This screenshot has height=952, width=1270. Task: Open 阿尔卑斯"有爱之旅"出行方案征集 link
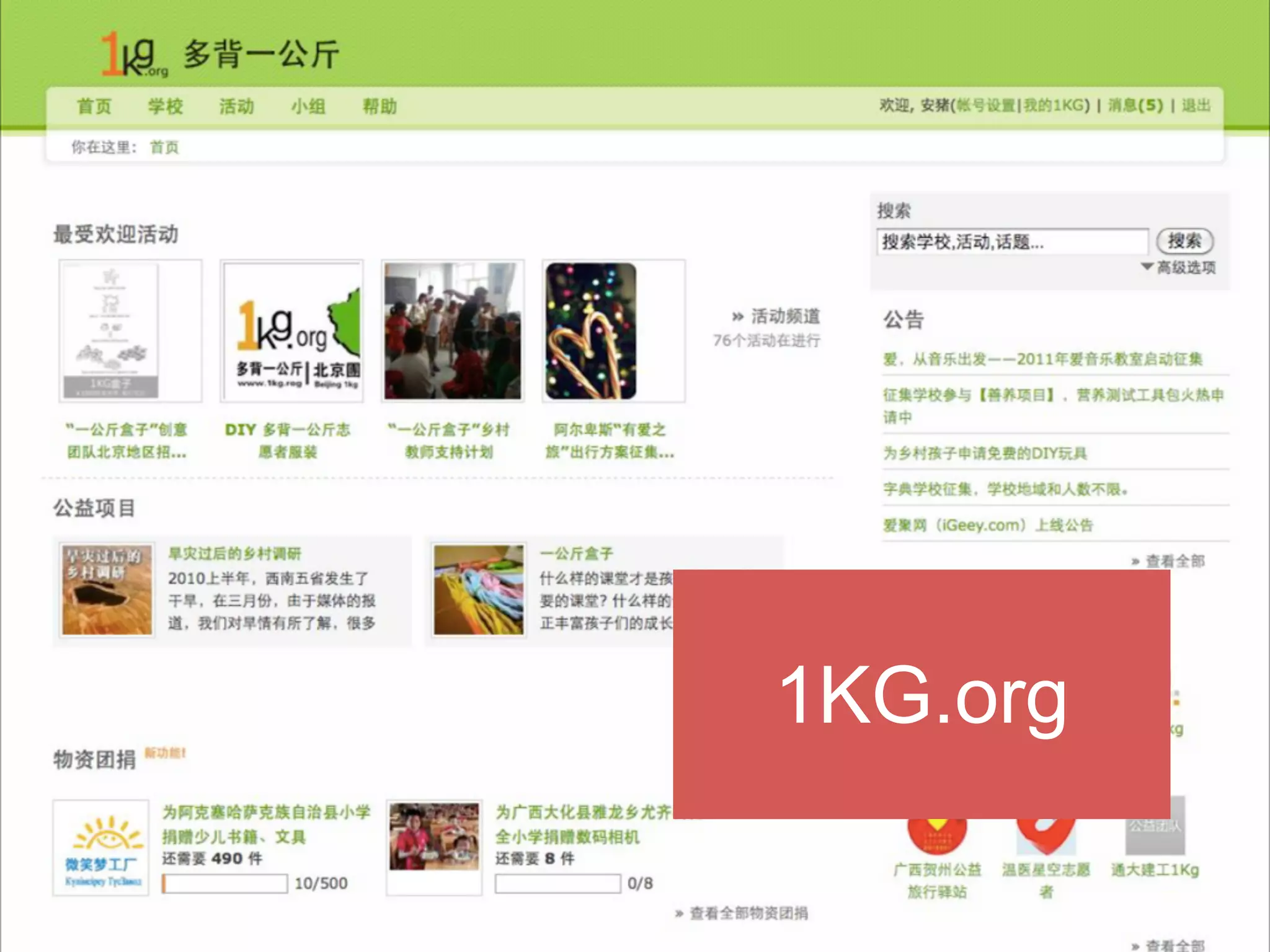coord(610,441)
